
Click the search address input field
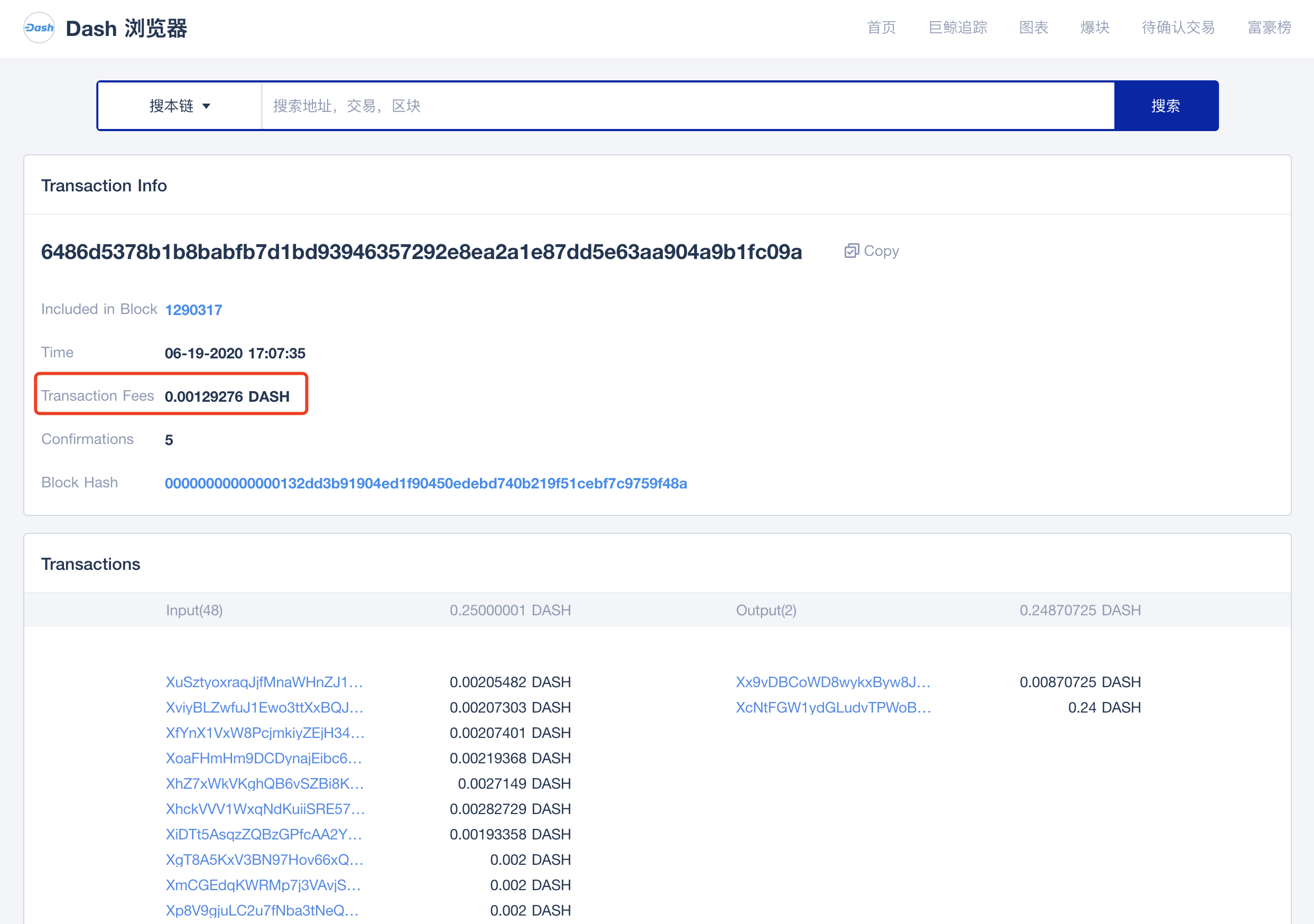[x=687, y=106]
